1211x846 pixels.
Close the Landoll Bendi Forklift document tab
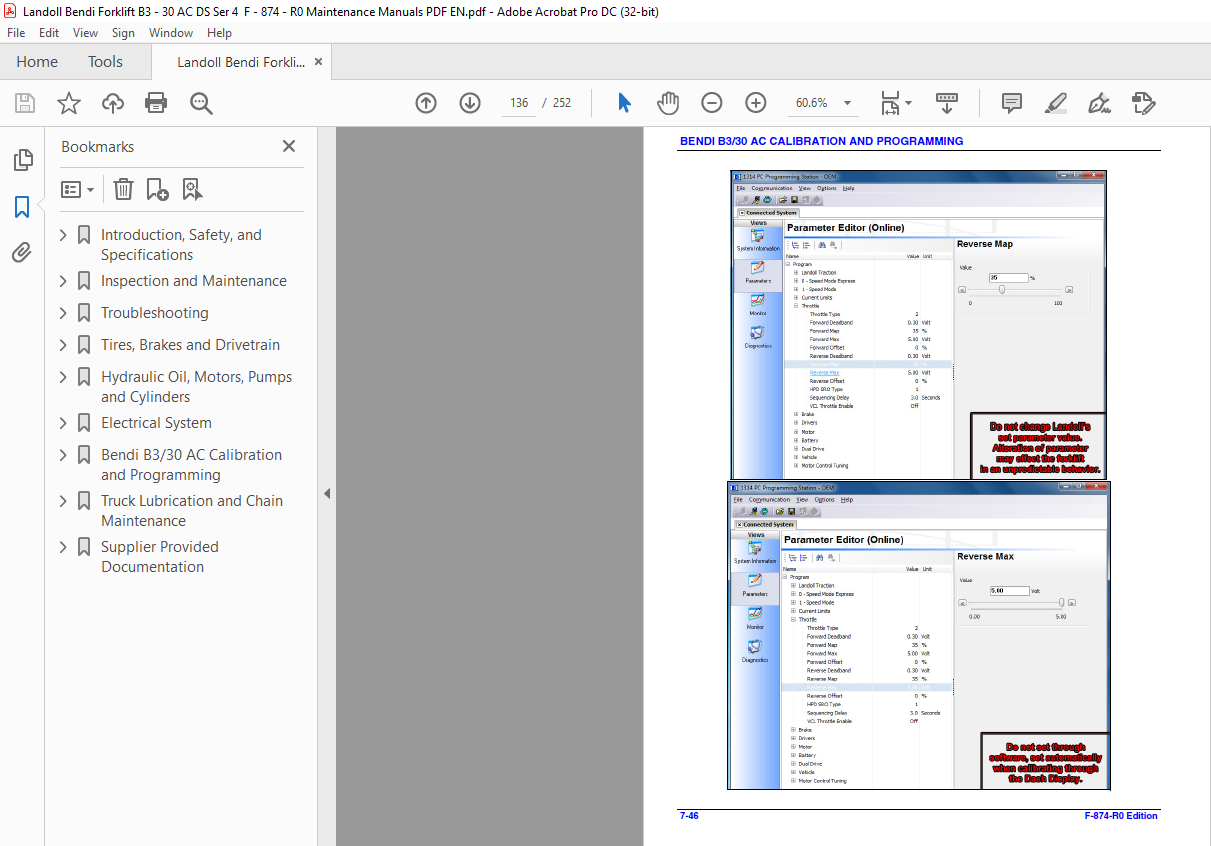point(319,61)
